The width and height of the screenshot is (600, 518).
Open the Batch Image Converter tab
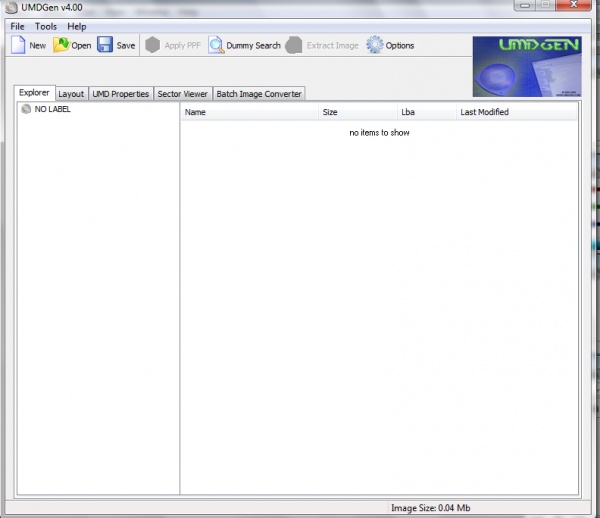pyautogui.click(x=259, y=94)
